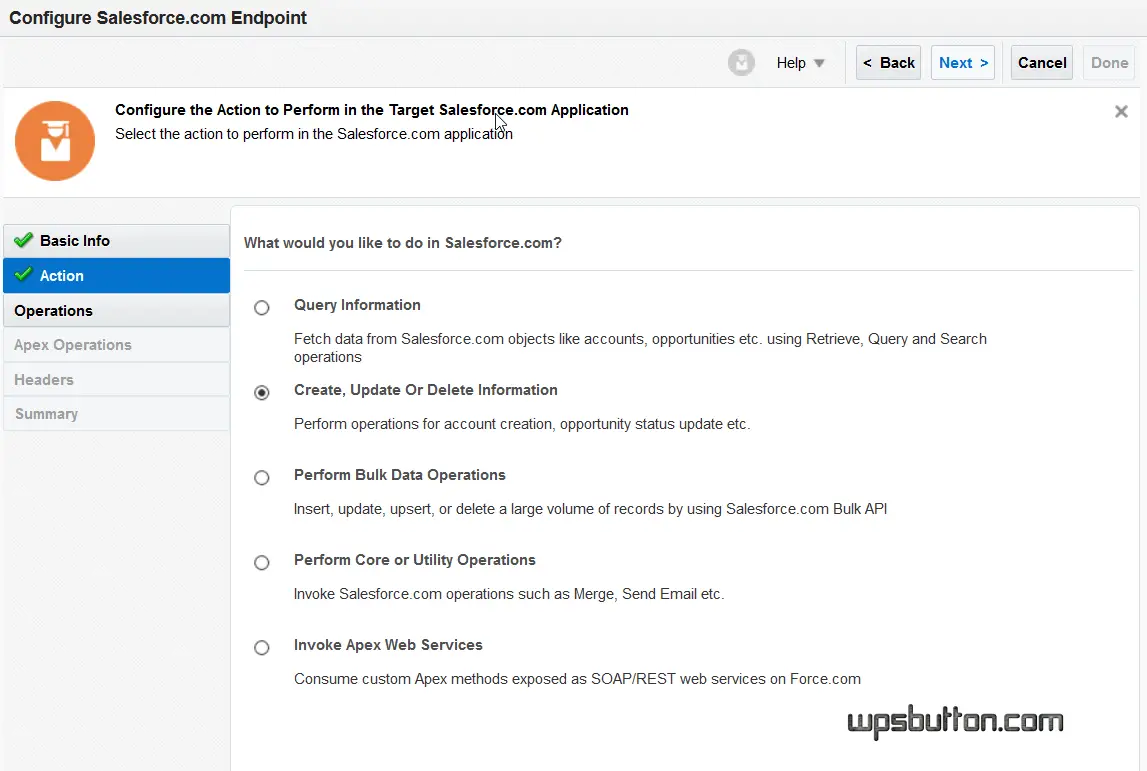
Task: Click the 'Insert, update, upsert, or delete' description
Action: 590,509
